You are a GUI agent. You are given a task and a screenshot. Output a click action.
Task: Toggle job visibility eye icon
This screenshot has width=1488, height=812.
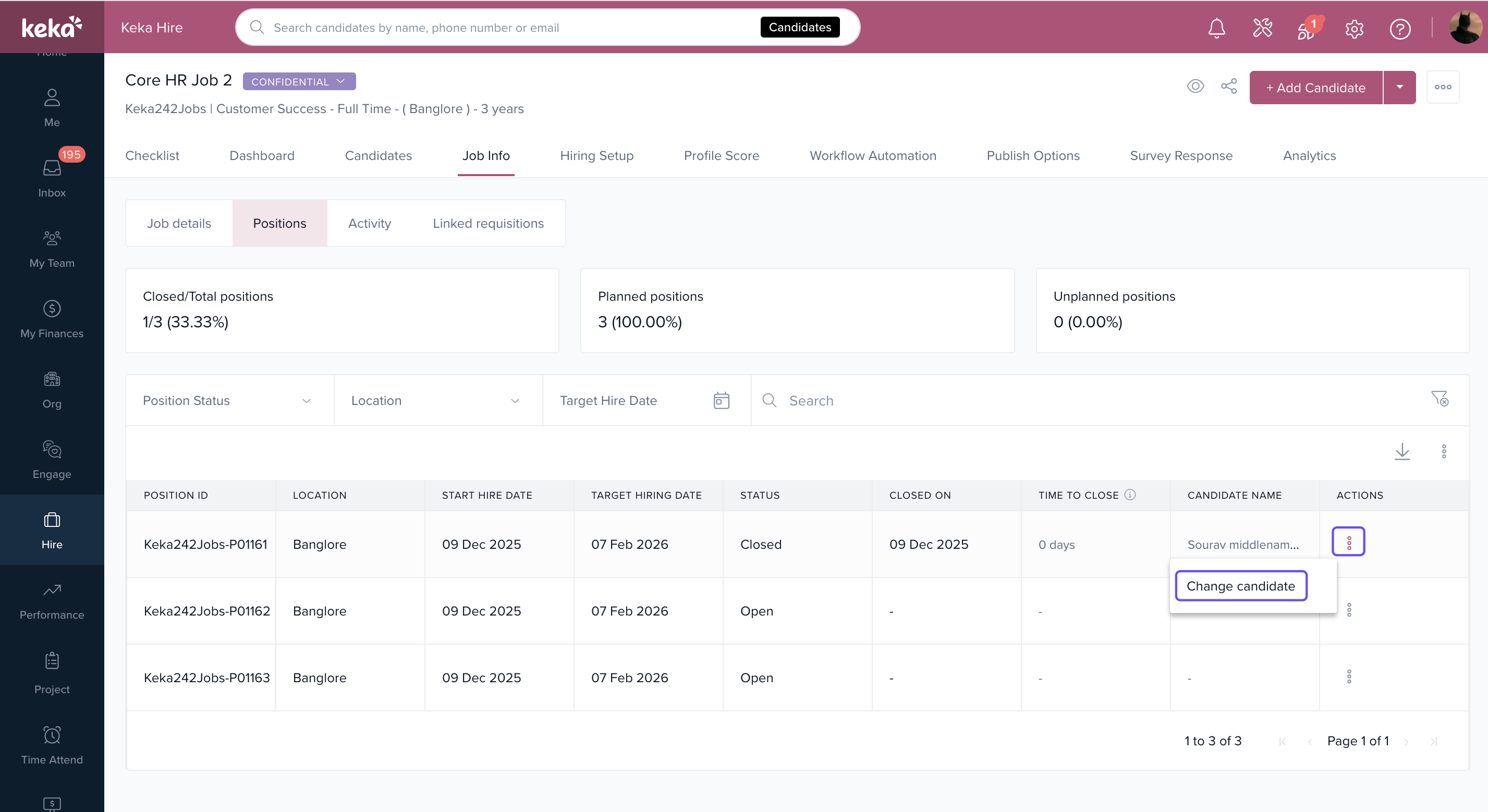coord(1195,87)
